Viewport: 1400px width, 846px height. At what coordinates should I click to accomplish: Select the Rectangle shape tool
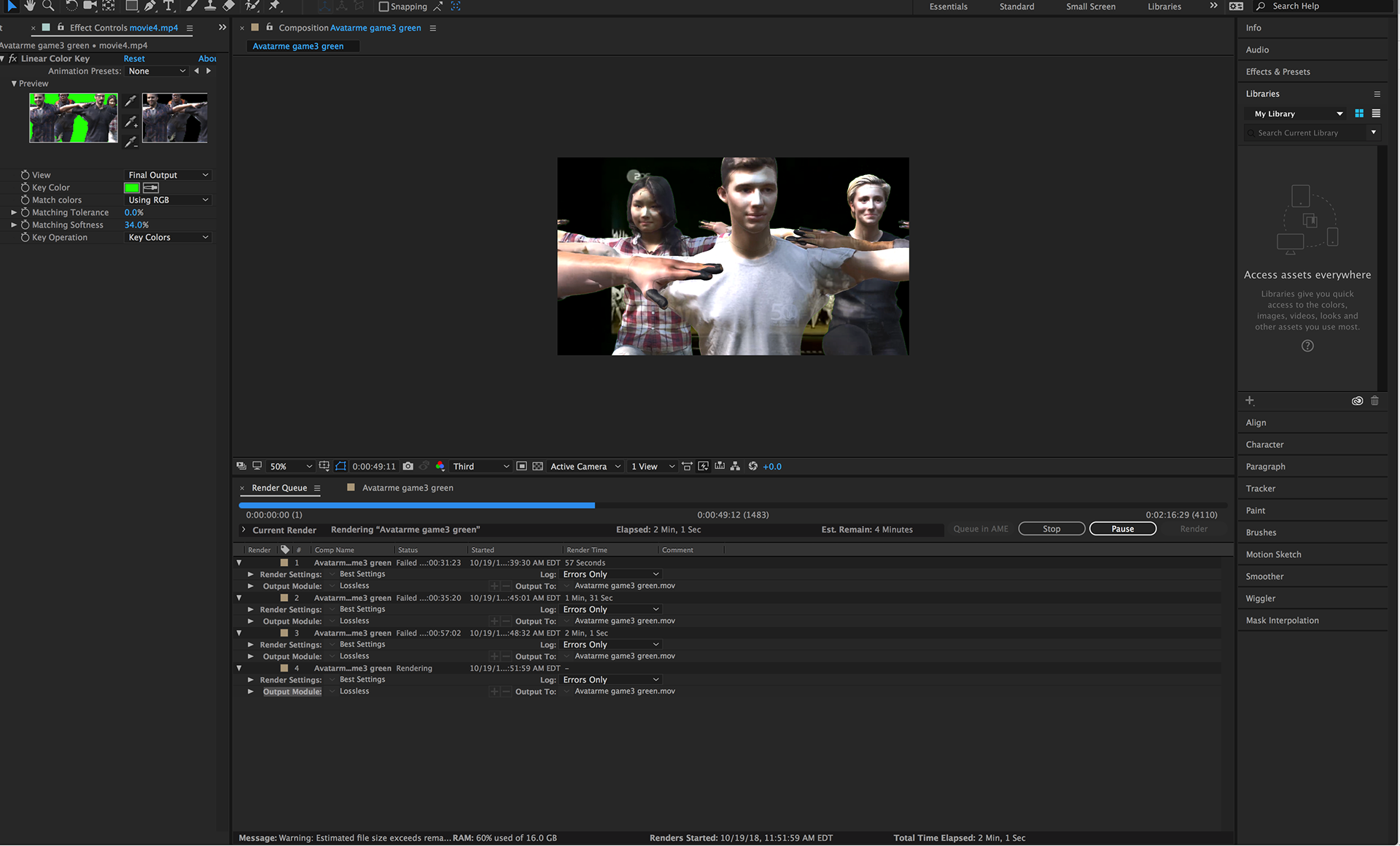131,6
